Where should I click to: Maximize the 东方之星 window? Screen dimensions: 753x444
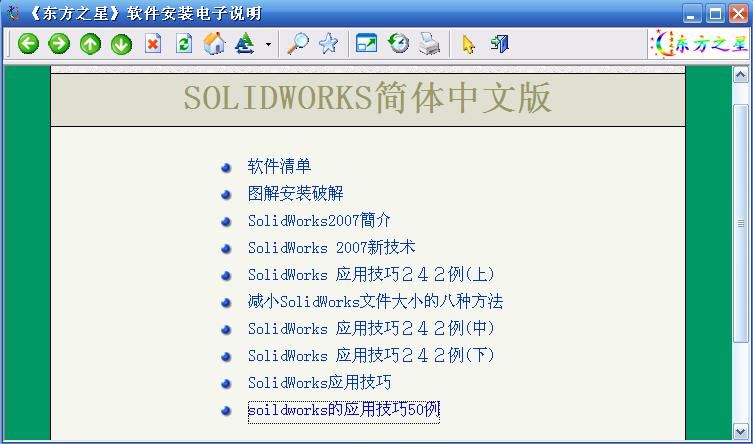(715, 13)
